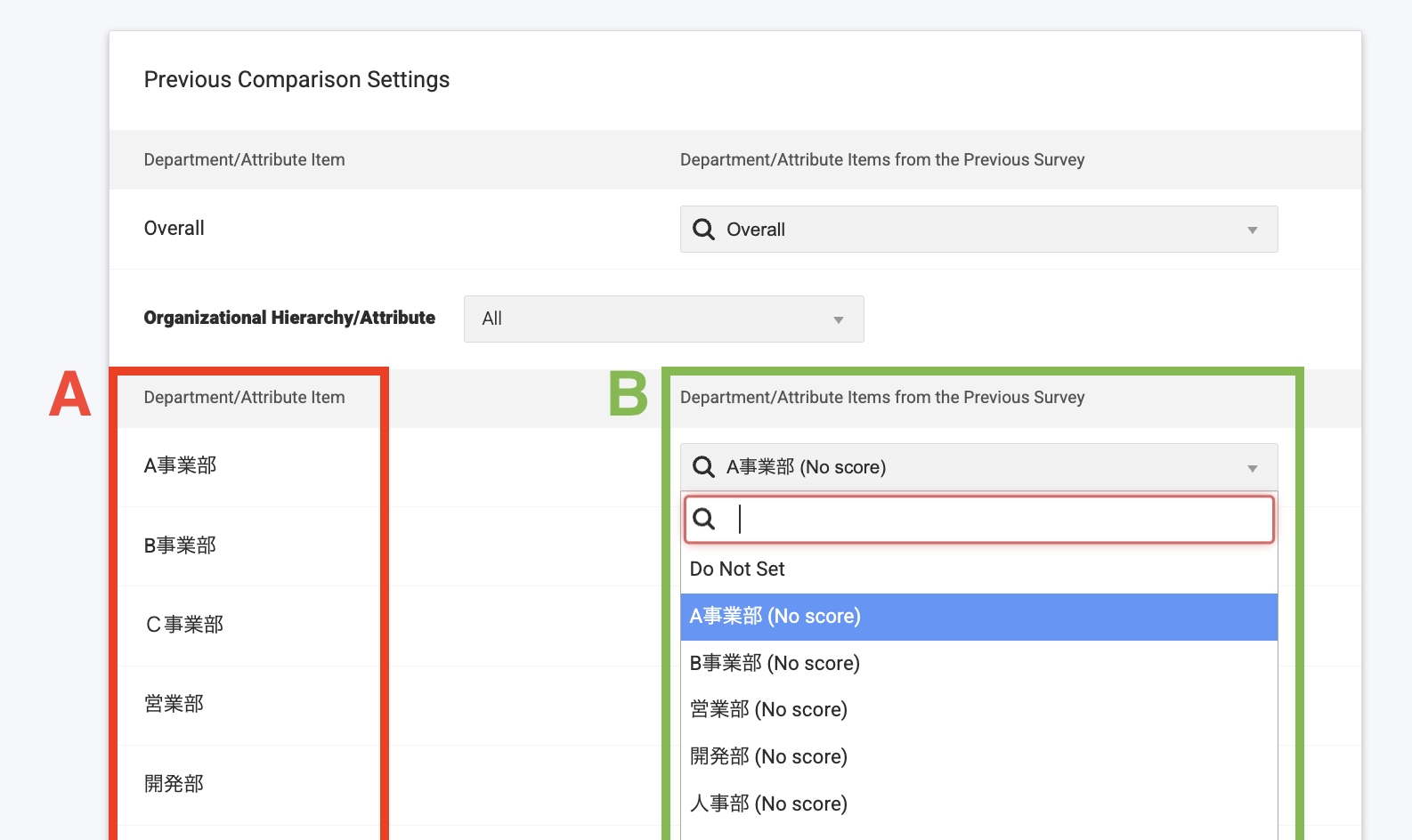Click the magnifier icon in A事業部 dropdown

click(703, 467)
